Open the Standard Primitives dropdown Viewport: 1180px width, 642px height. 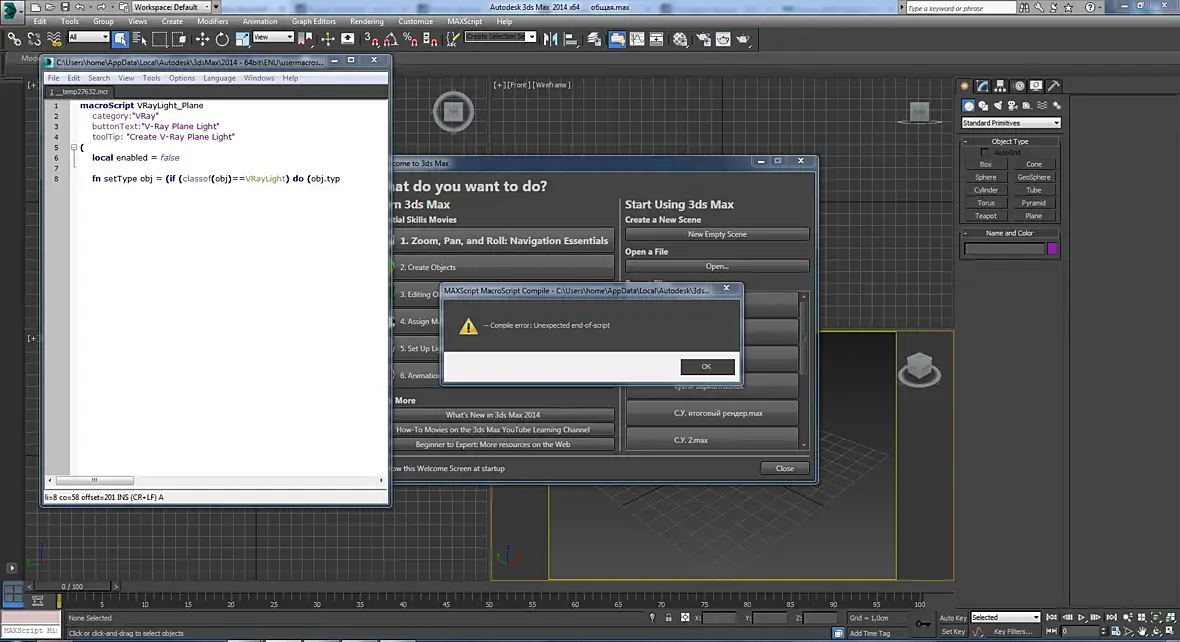[x=1010, y=123]
